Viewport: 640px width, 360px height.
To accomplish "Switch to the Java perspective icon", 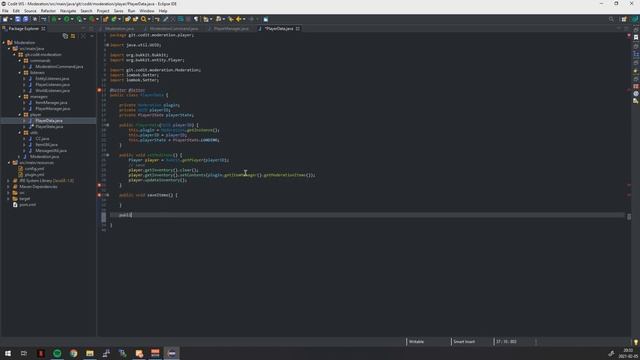I will 635,19.
